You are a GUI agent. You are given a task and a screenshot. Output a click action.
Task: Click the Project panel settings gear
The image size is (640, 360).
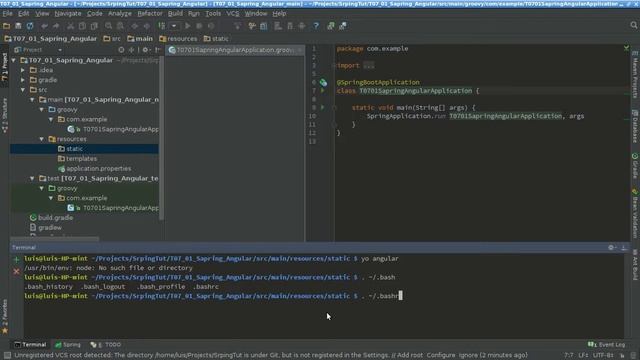[145, 50]
